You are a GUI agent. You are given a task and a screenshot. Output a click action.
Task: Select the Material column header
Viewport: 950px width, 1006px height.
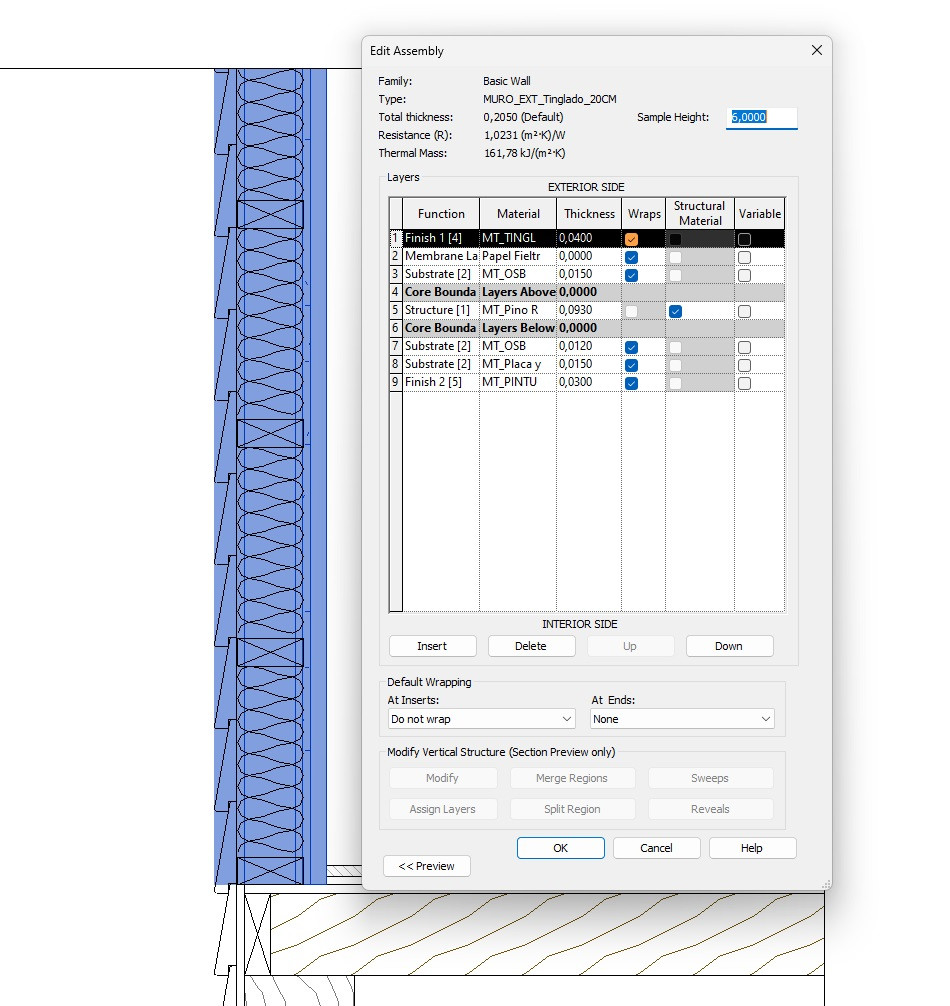(518, 214)
